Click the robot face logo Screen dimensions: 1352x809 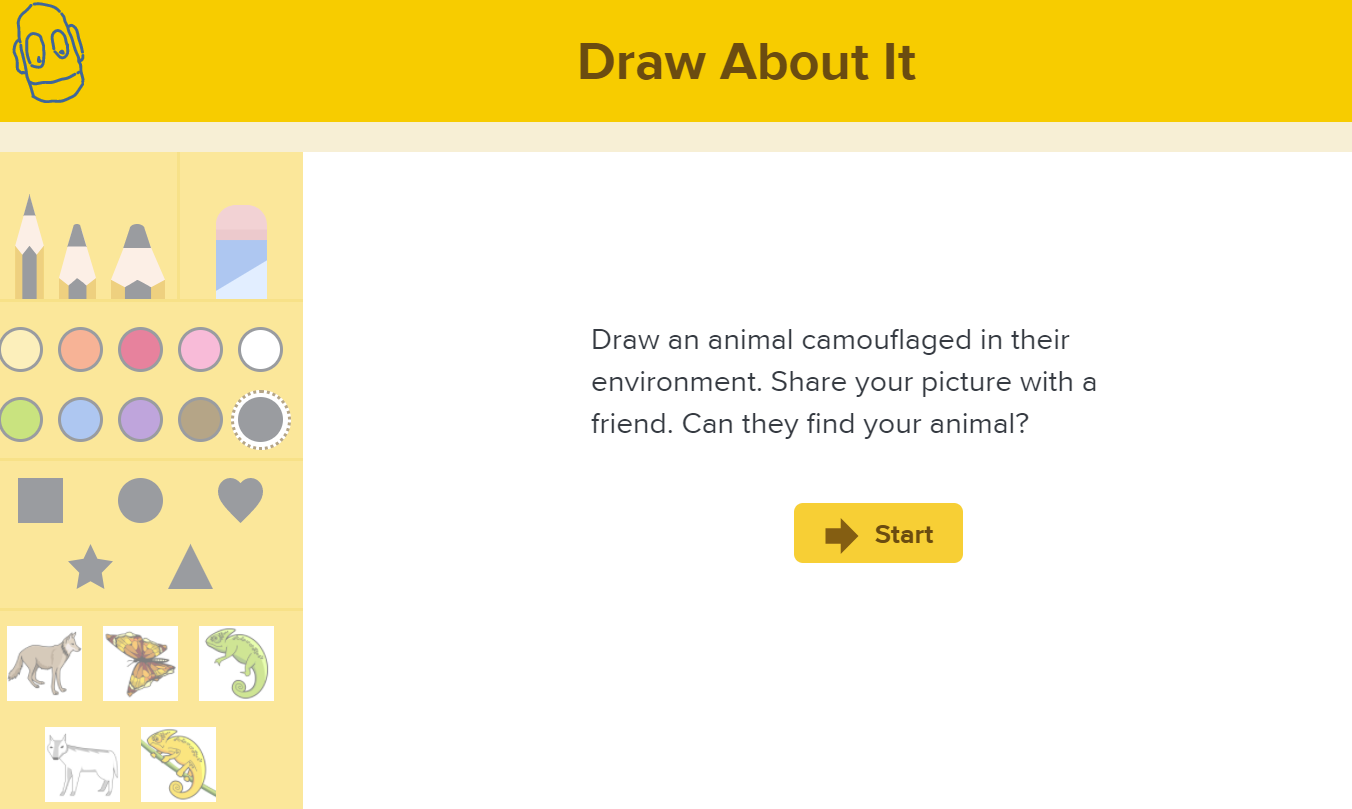48,53
